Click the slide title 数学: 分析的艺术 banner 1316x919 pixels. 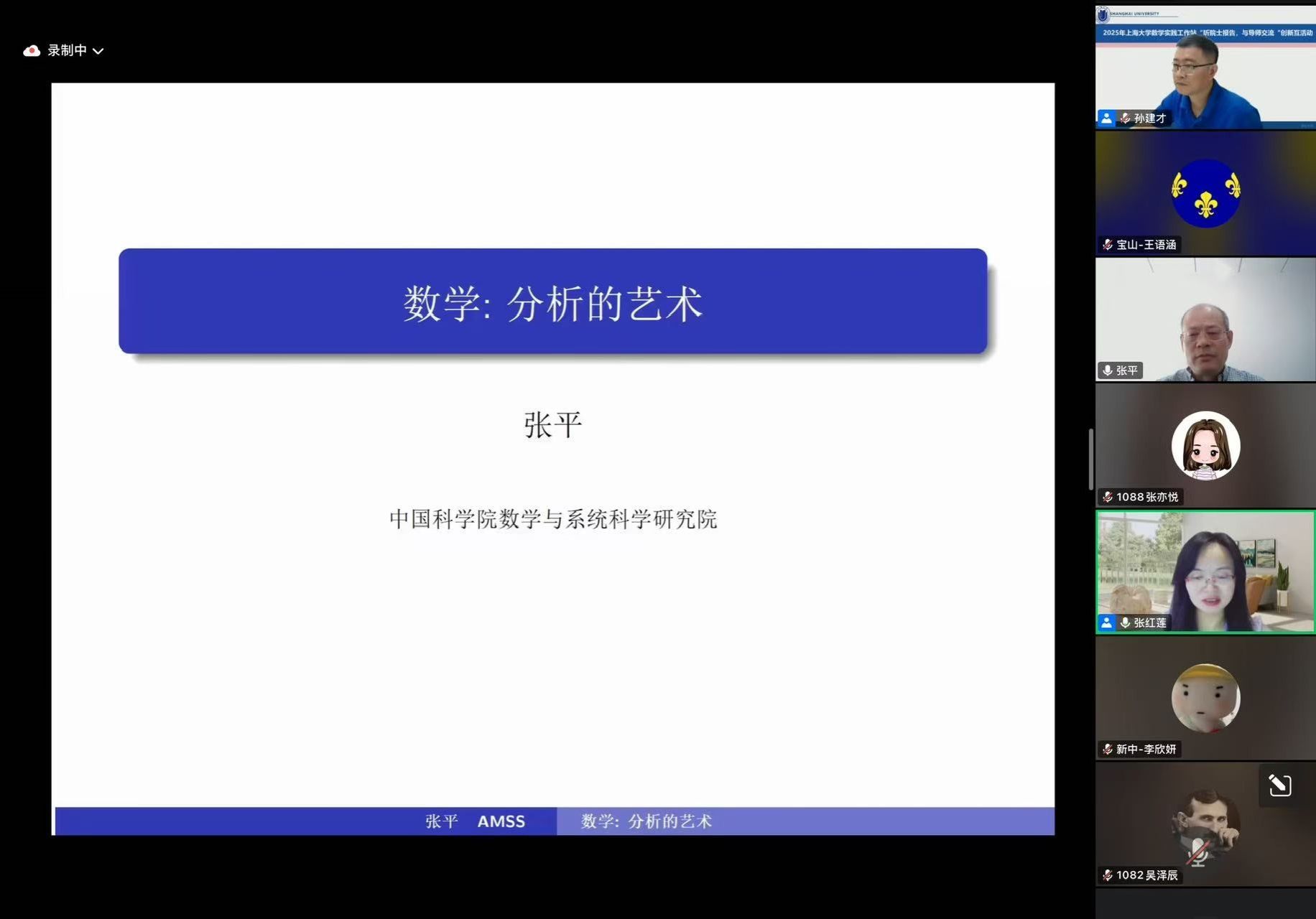(552, 302)
